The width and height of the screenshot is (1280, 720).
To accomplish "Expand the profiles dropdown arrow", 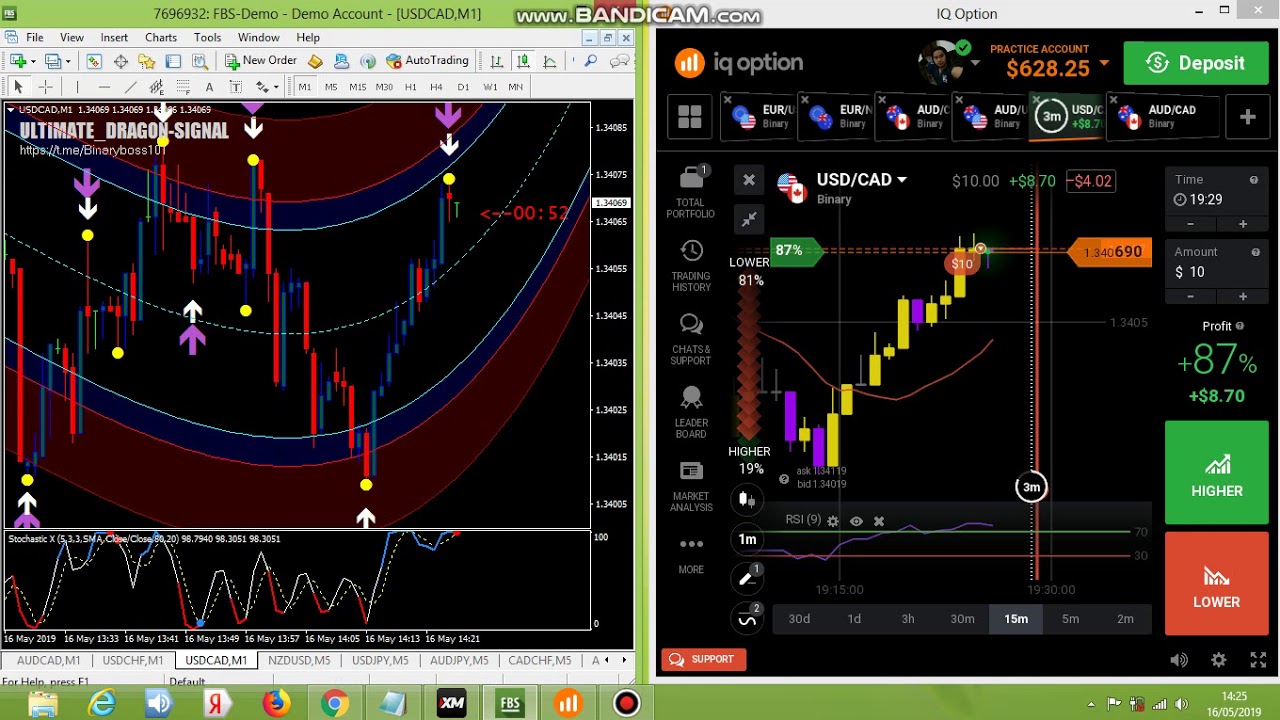I will click(68, 61).
